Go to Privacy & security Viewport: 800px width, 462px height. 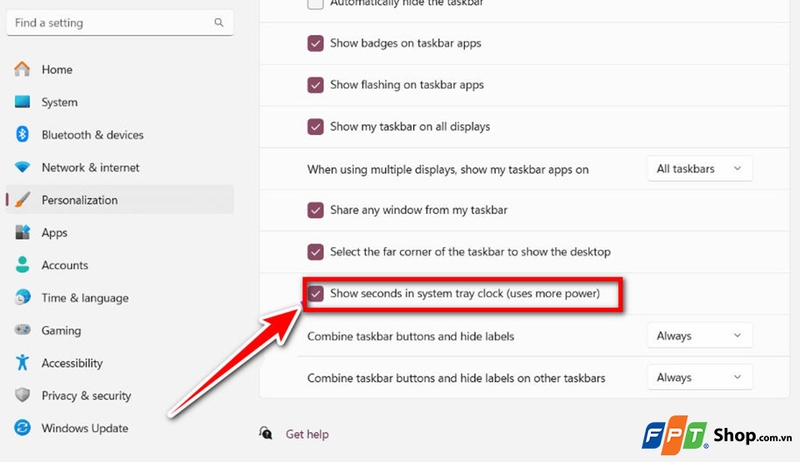(x=119, y=395)
